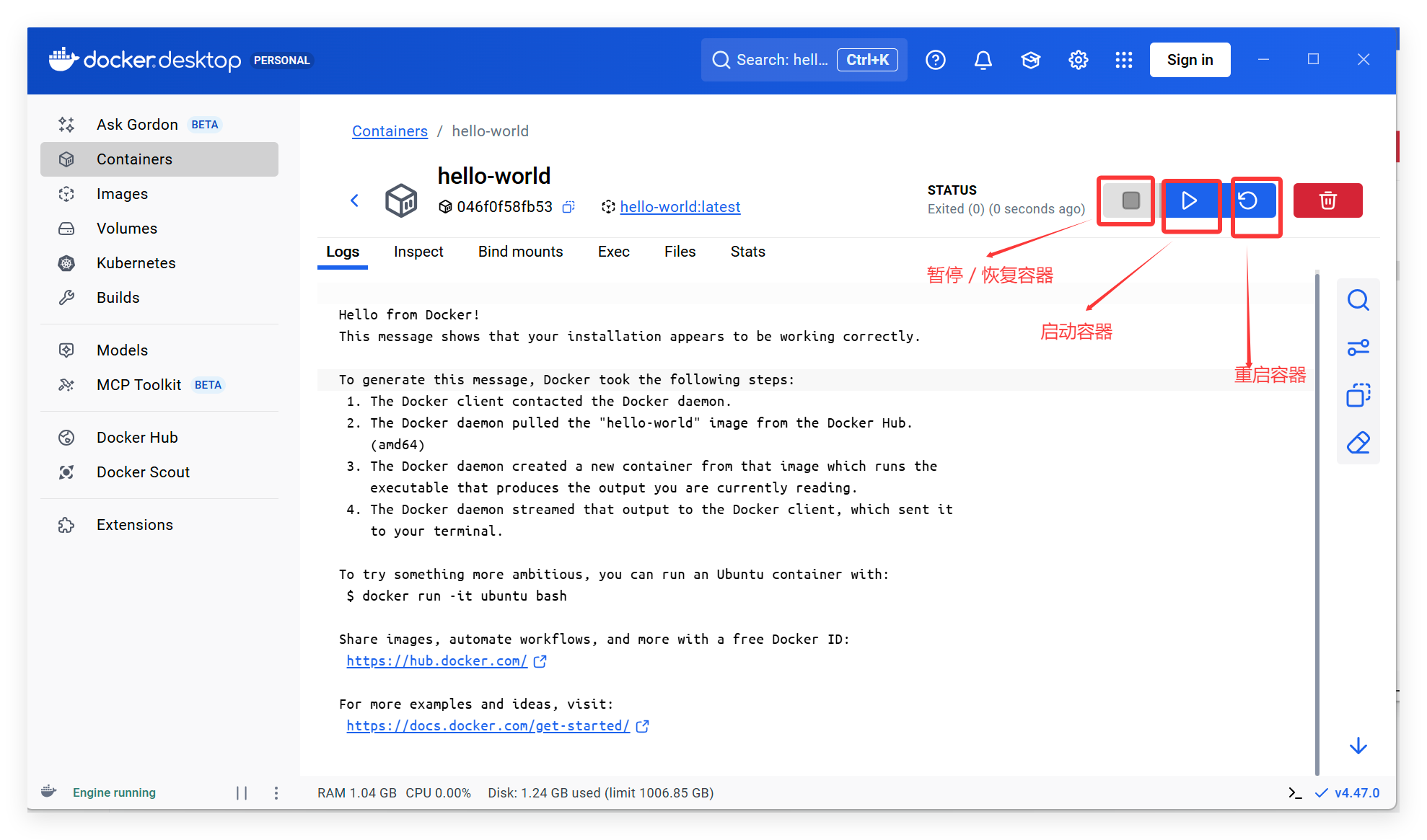Click the Sign in button
The image size is (1427, 840).
coord(1189,60)
